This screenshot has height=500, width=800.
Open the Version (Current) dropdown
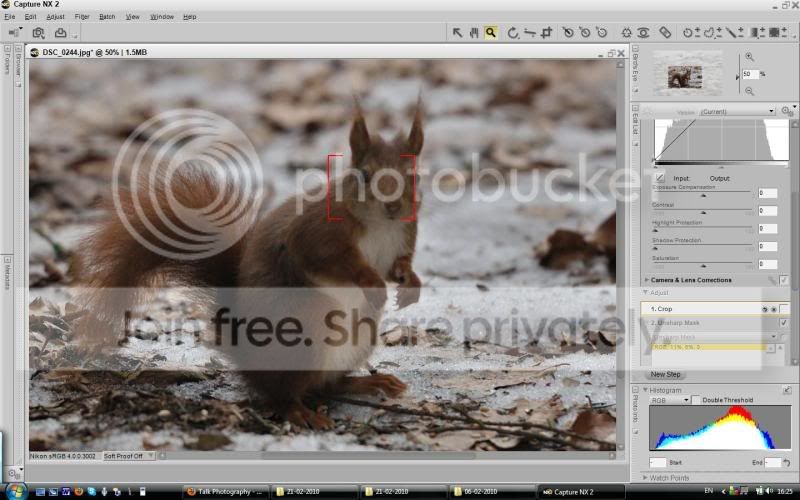[737, 111]
